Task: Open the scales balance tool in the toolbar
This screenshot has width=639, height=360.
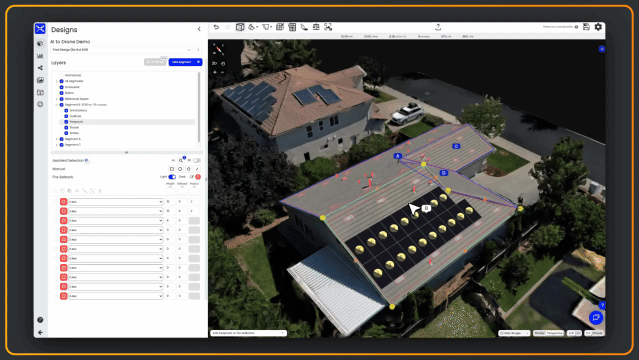Action: 316,27
